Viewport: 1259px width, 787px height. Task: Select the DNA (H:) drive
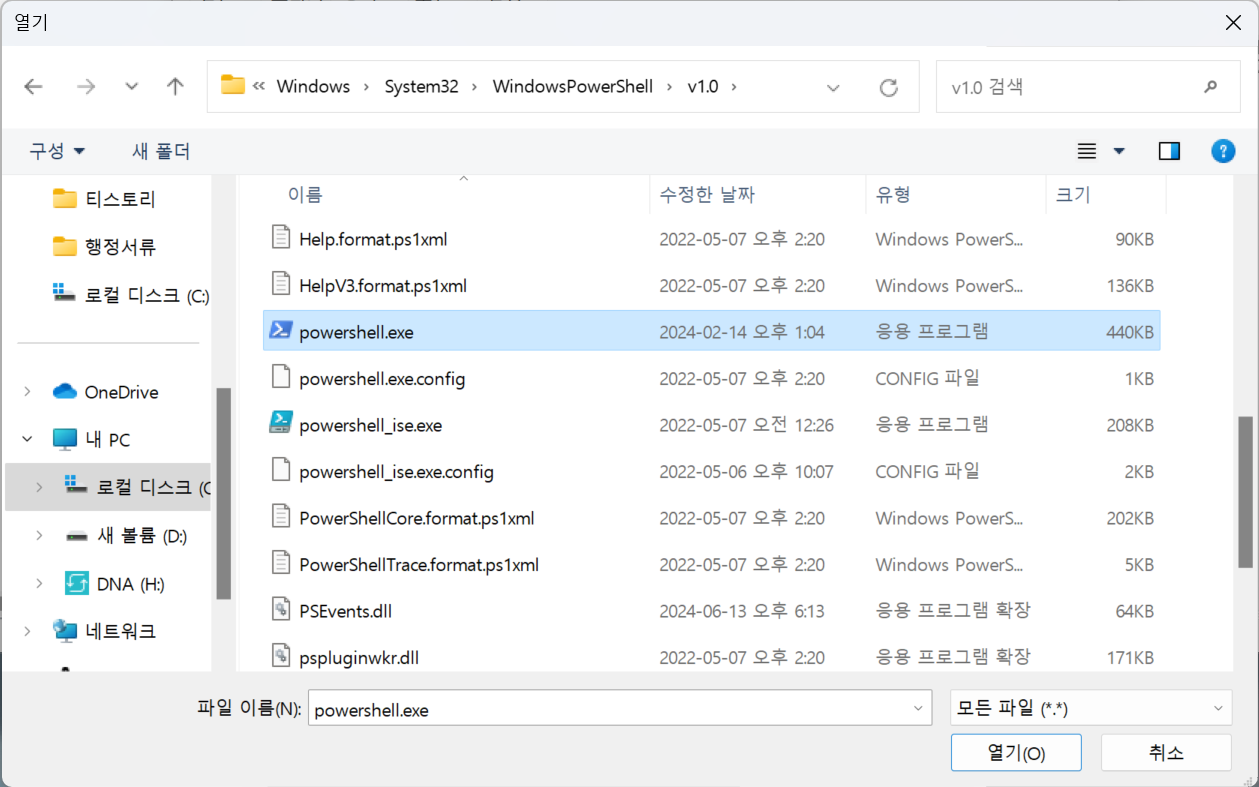point(115,584)
